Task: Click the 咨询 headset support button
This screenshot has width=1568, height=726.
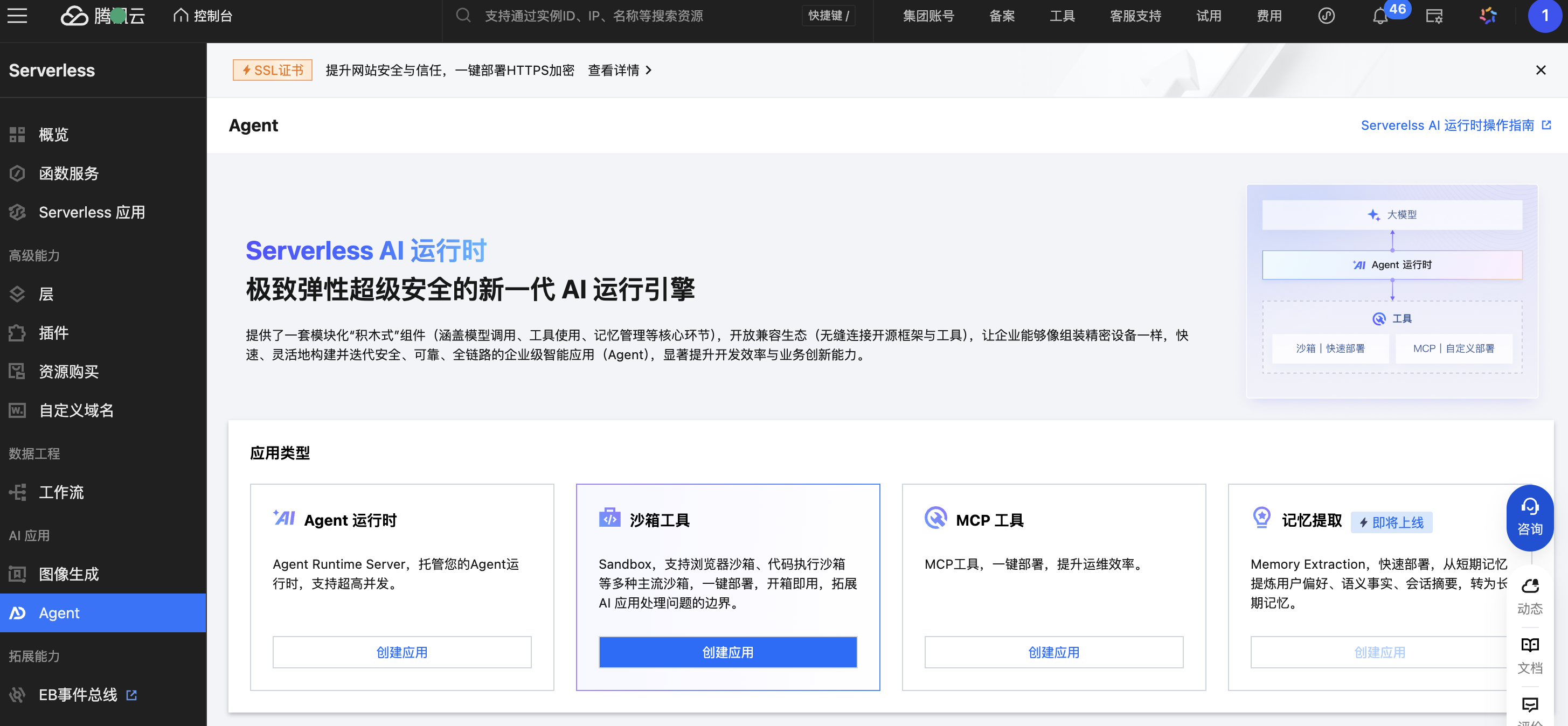Action: [1529, 517]
